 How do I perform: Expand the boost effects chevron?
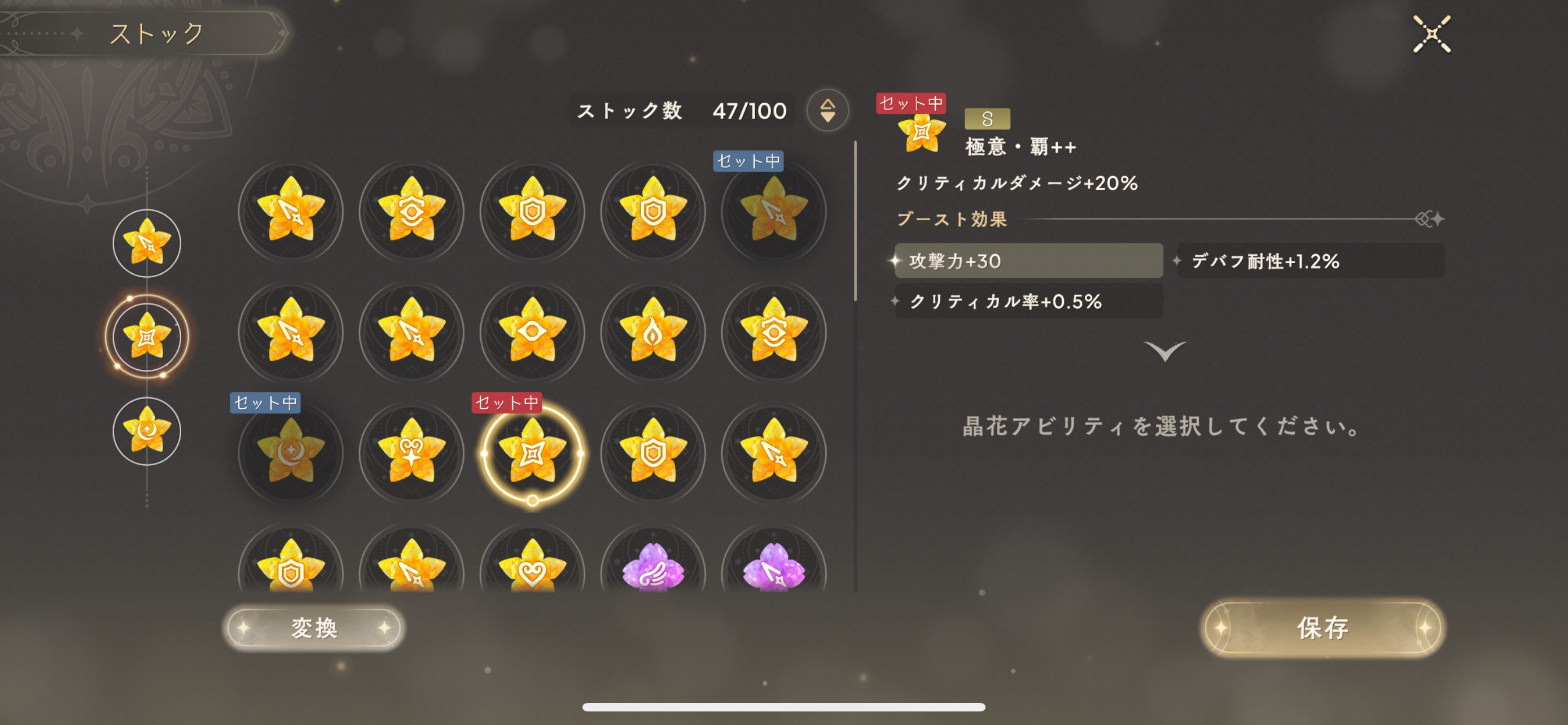1164,351
